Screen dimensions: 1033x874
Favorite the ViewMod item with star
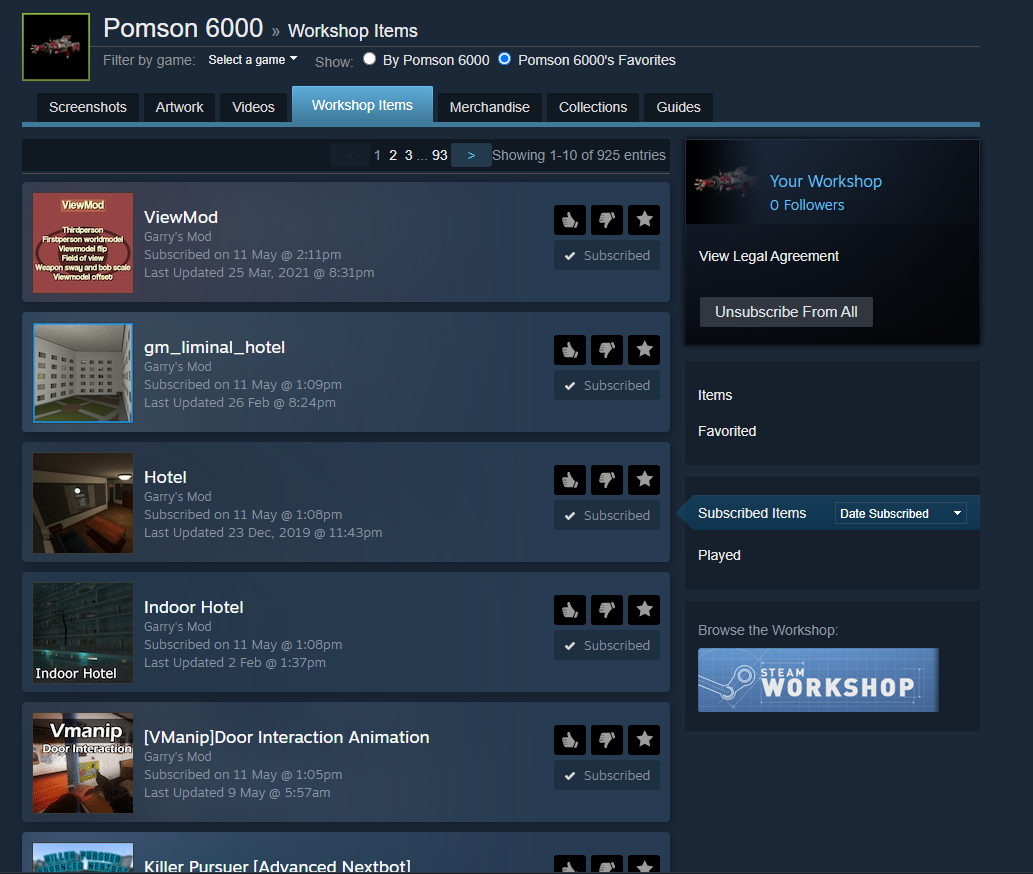tap(644, 219)
